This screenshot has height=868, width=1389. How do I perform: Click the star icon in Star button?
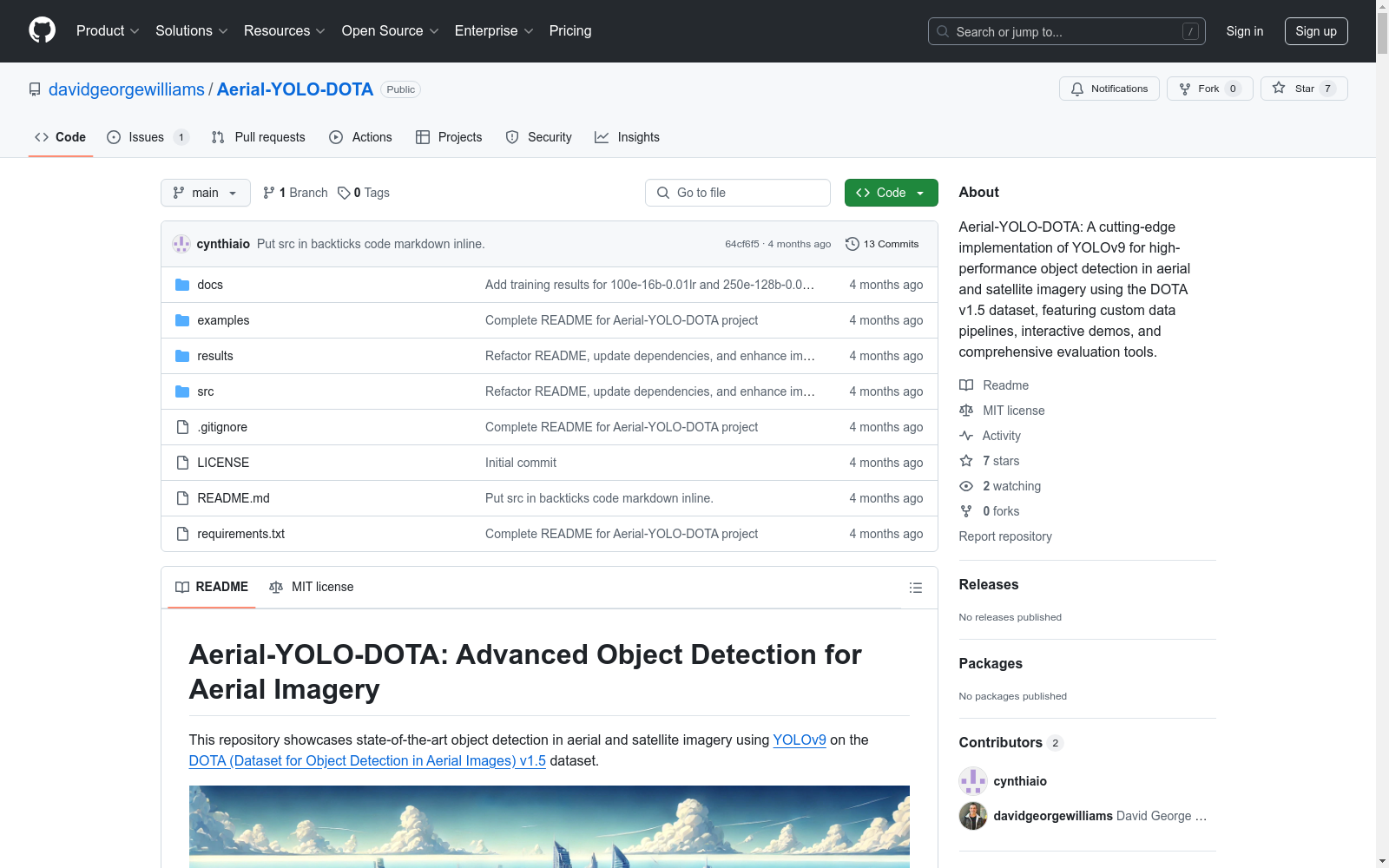click(x=1279, y=88)
